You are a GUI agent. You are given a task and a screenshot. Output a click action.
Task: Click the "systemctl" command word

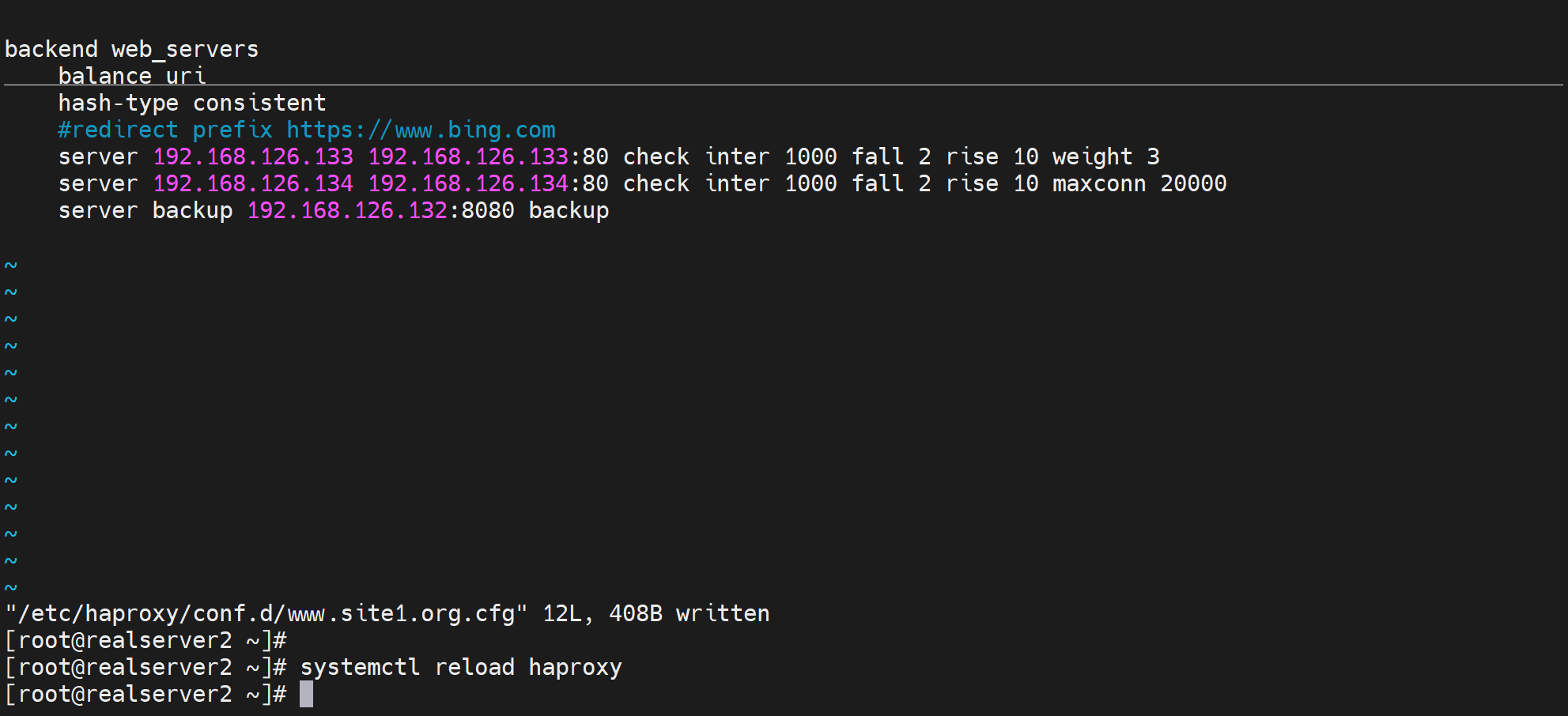(360, 667)
